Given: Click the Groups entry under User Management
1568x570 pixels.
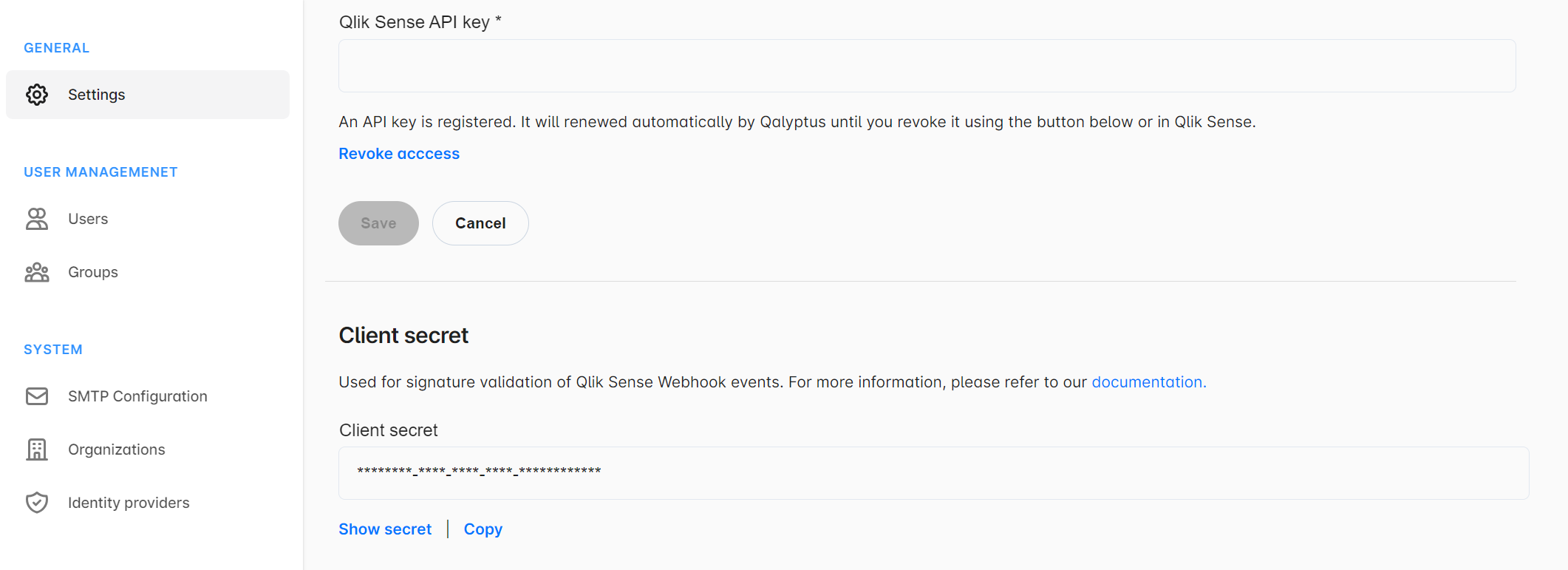Looking at the screenshot, I should (92, 271).
